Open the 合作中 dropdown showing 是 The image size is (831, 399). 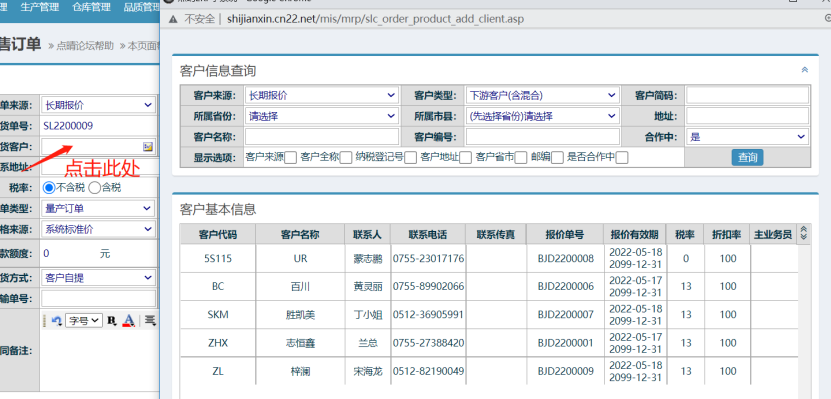(747, 137)
